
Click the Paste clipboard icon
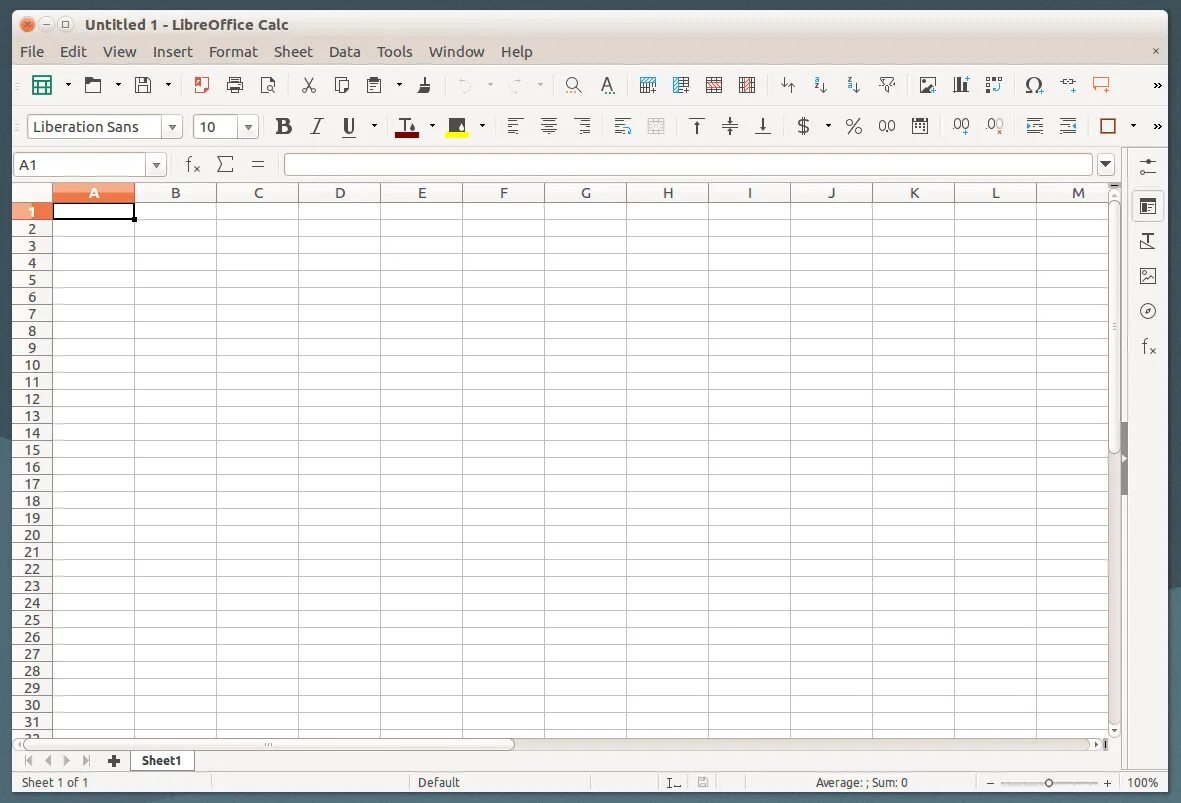coord(374,85)
